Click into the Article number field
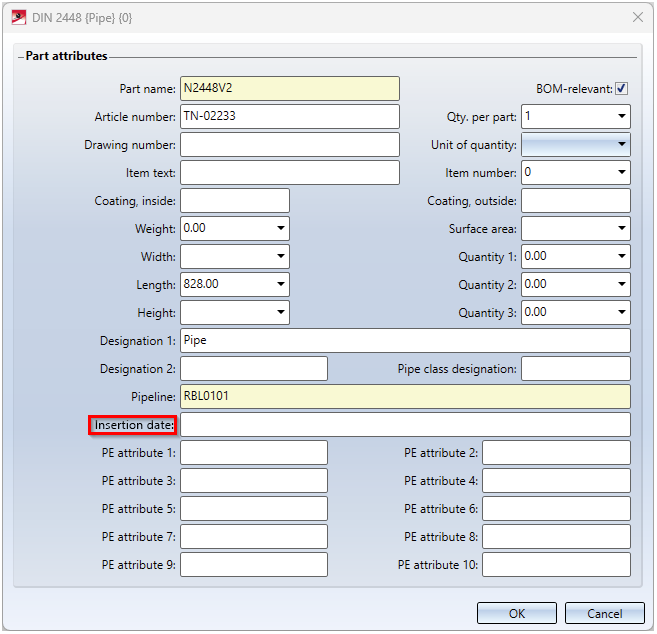This screenshot has height=634, width=657. click(290, 116)
